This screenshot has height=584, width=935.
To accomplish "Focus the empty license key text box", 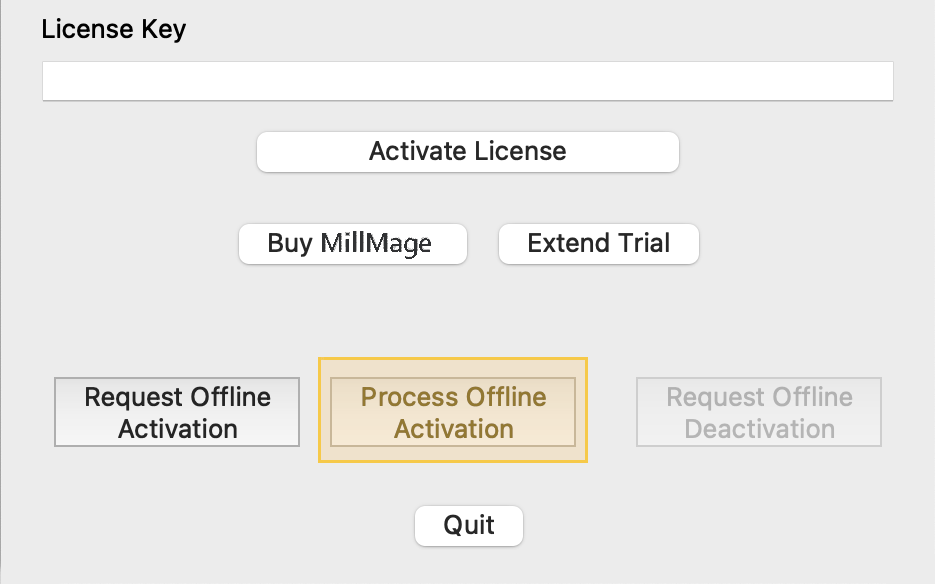I will click(467, 81).
